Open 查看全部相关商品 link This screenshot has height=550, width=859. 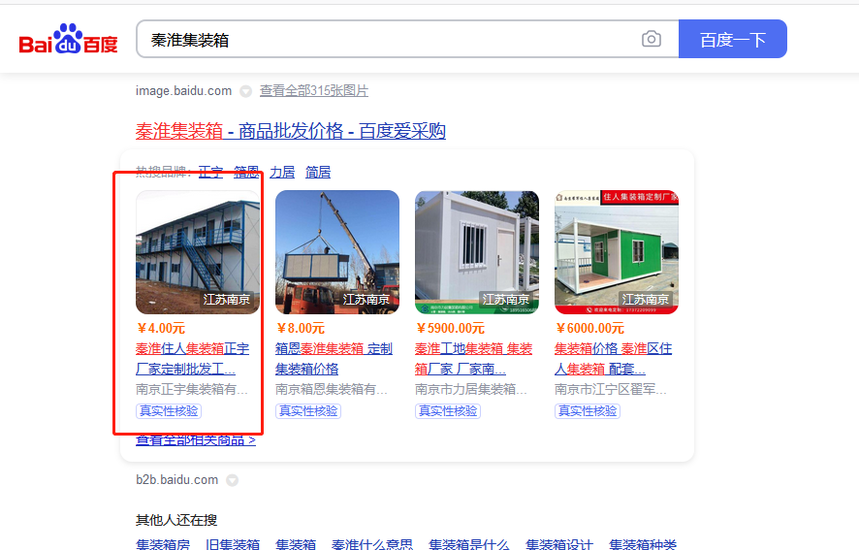(196, 439)
